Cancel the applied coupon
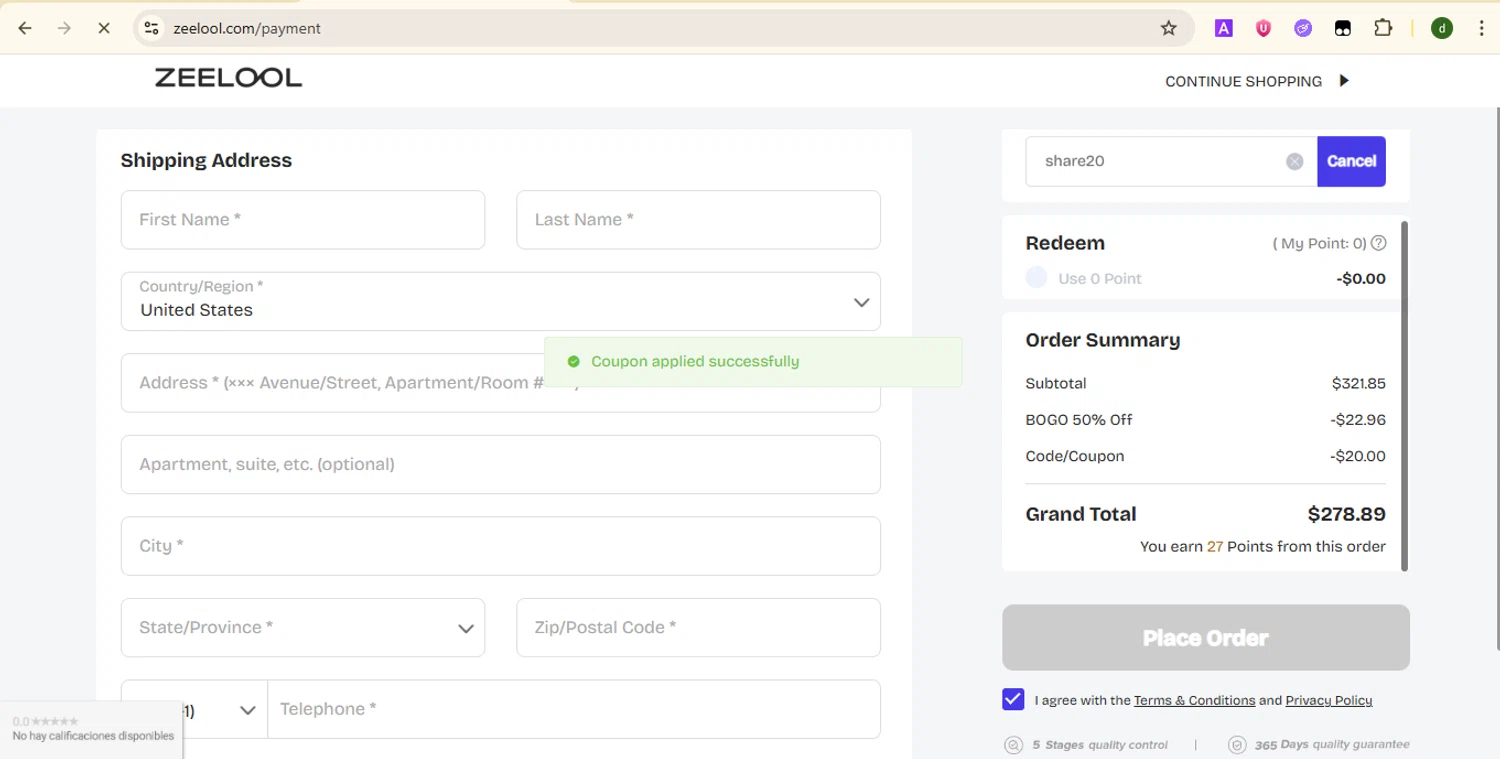The image size is (1500, 759). coord(1351,161)
